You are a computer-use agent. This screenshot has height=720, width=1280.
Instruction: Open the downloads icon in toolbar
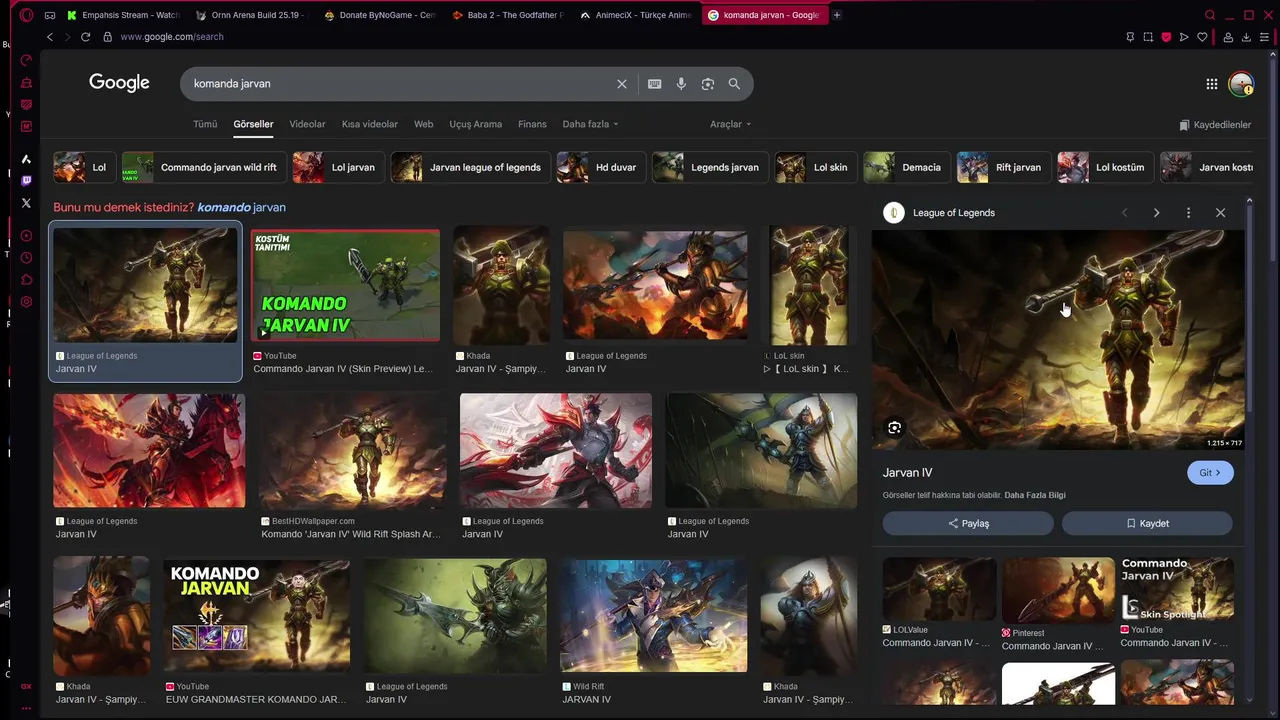point(1246,37)
